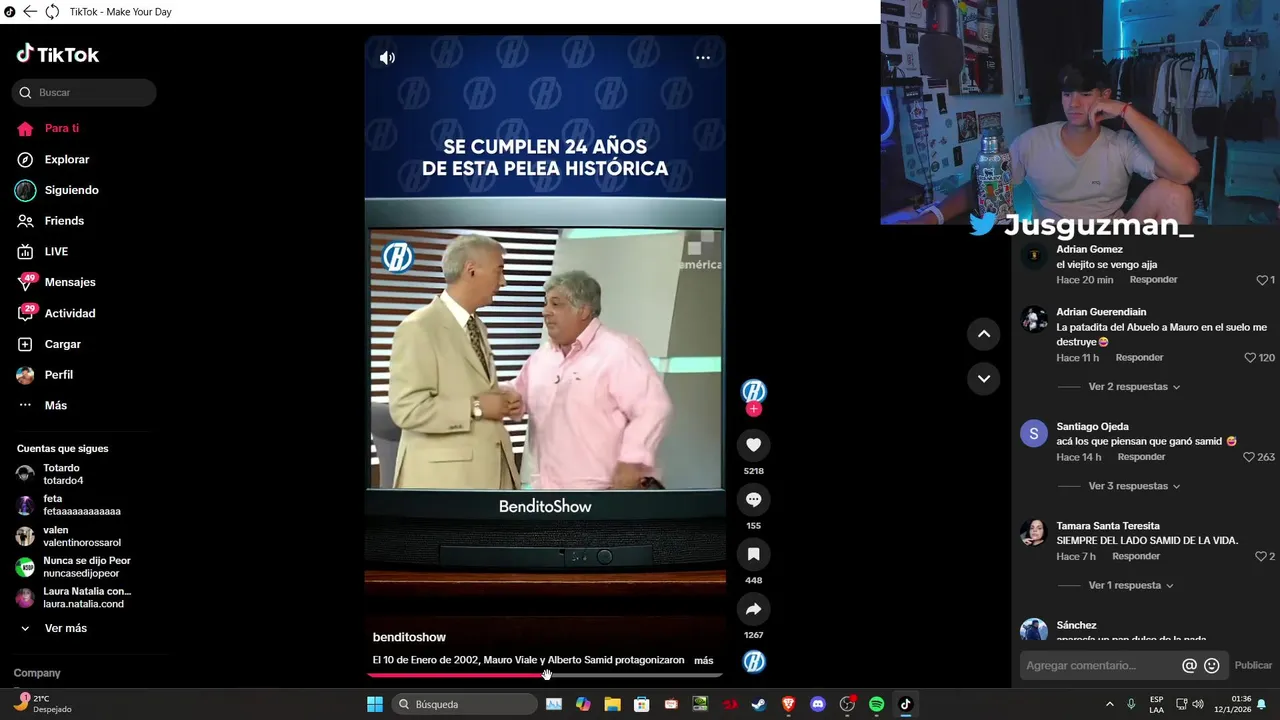The image size is (1280, 720).
Task: Reply to Tamara Santa Teresita's comment
Action: point(1136,556)
